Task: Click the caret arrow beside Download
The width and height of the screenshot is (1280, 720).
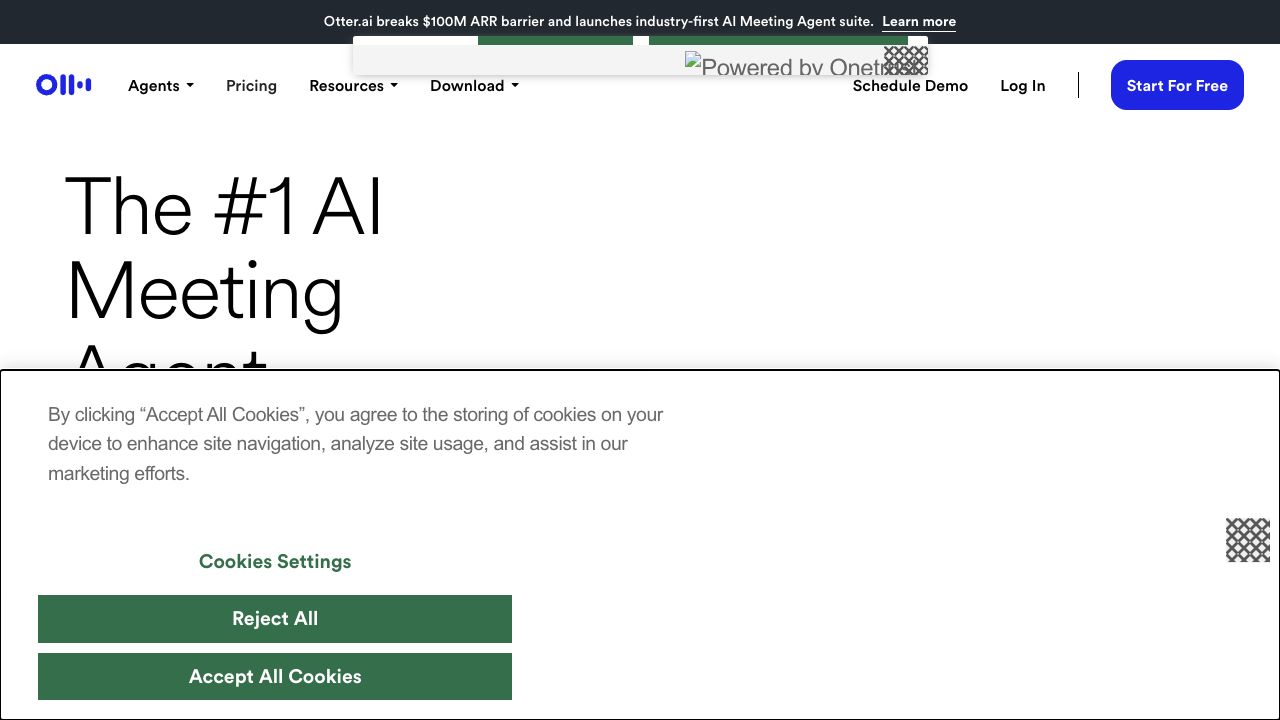Action: point(515,86)
